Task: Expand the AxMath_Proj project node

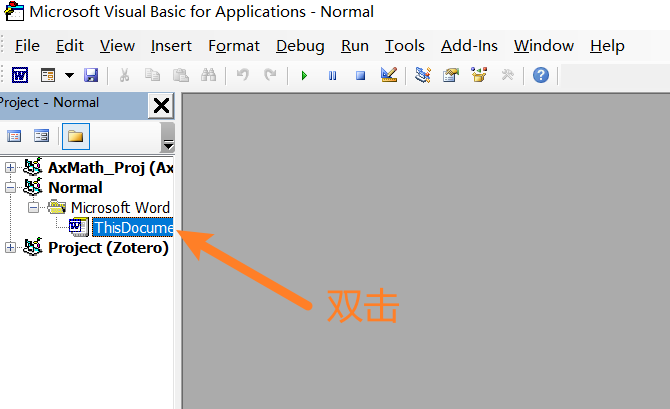Action: (11, 168)
